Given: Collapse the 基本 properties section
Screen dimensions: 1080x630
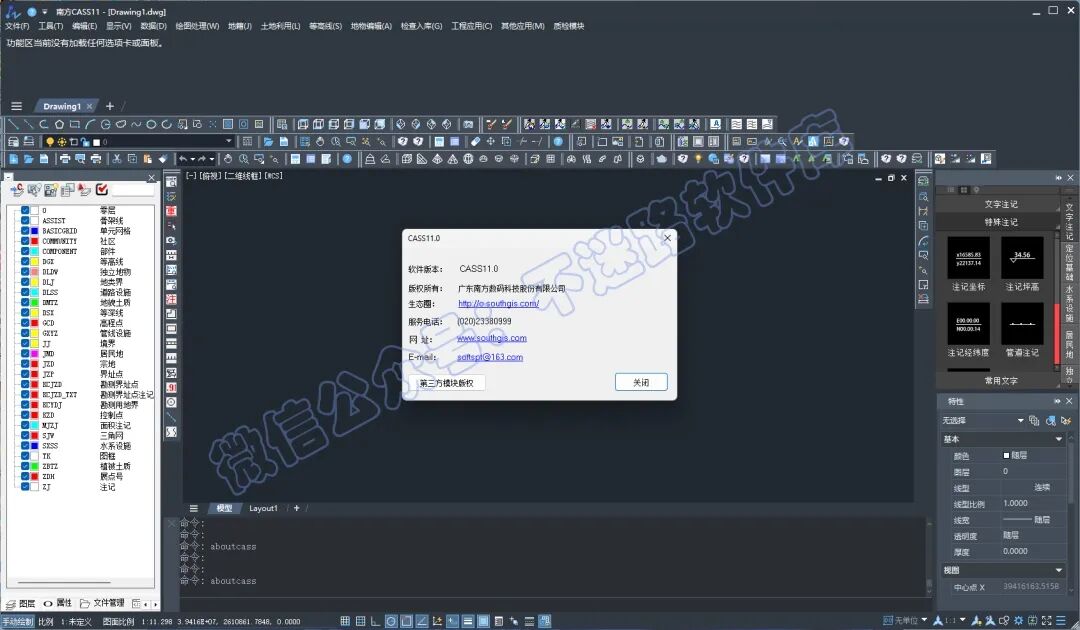Looking at the screenshot, I should tap(1059, 439).
